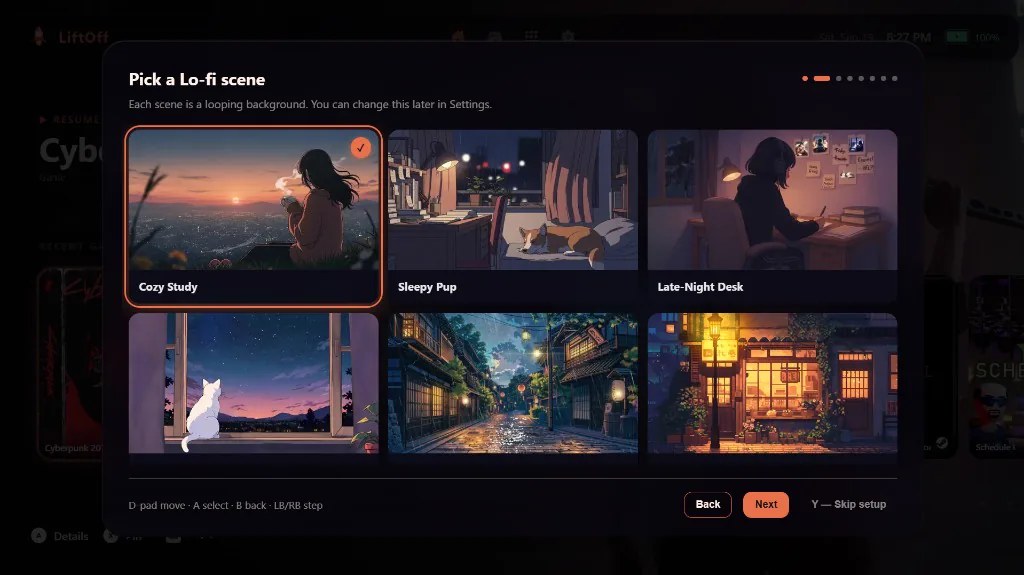Click the "Pick a Lo-fi scene" heading
The height and width of the screenshot is (575, 1024).
197,80
